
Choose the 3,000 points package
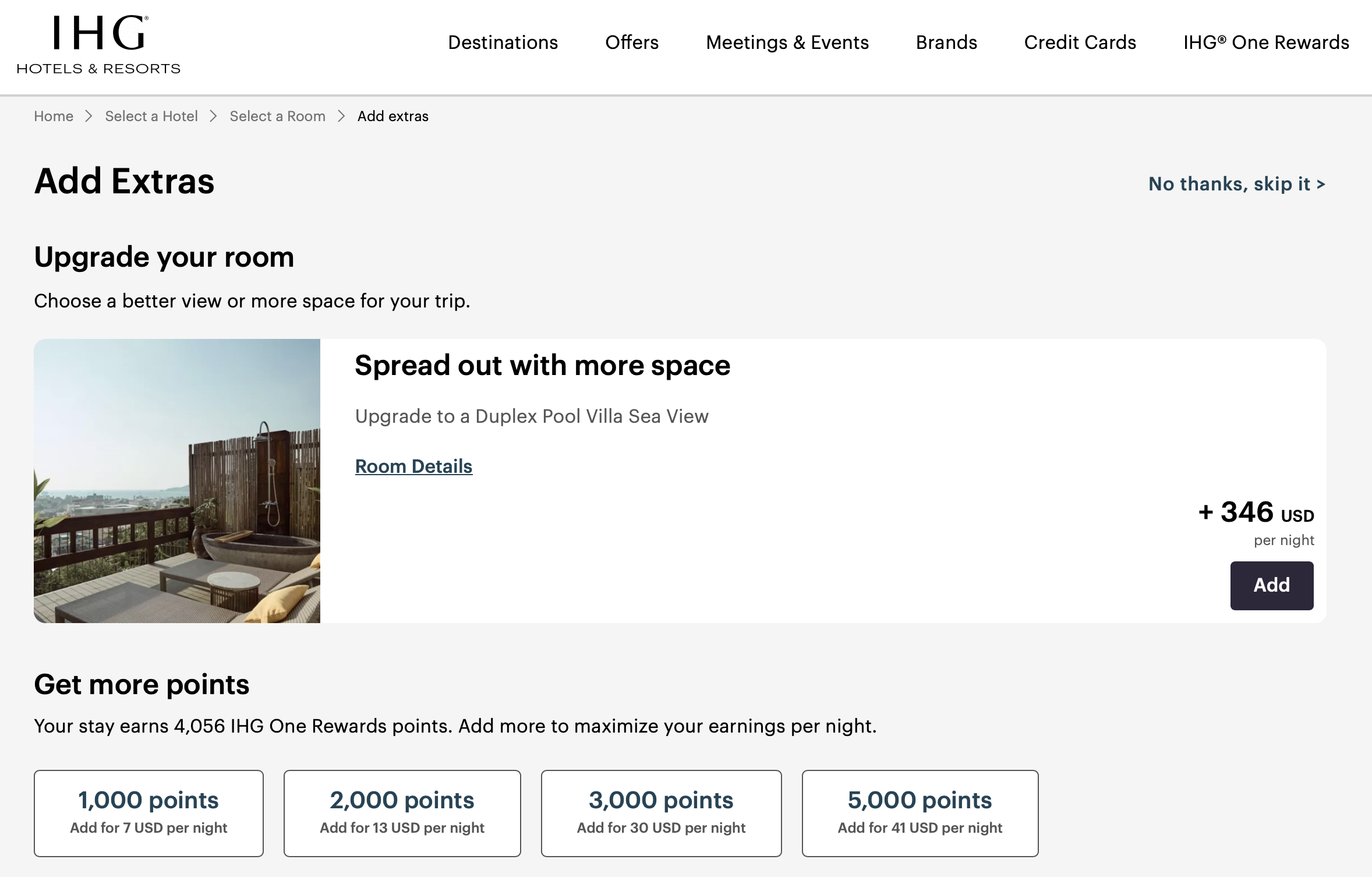click(x=662, y=814)
